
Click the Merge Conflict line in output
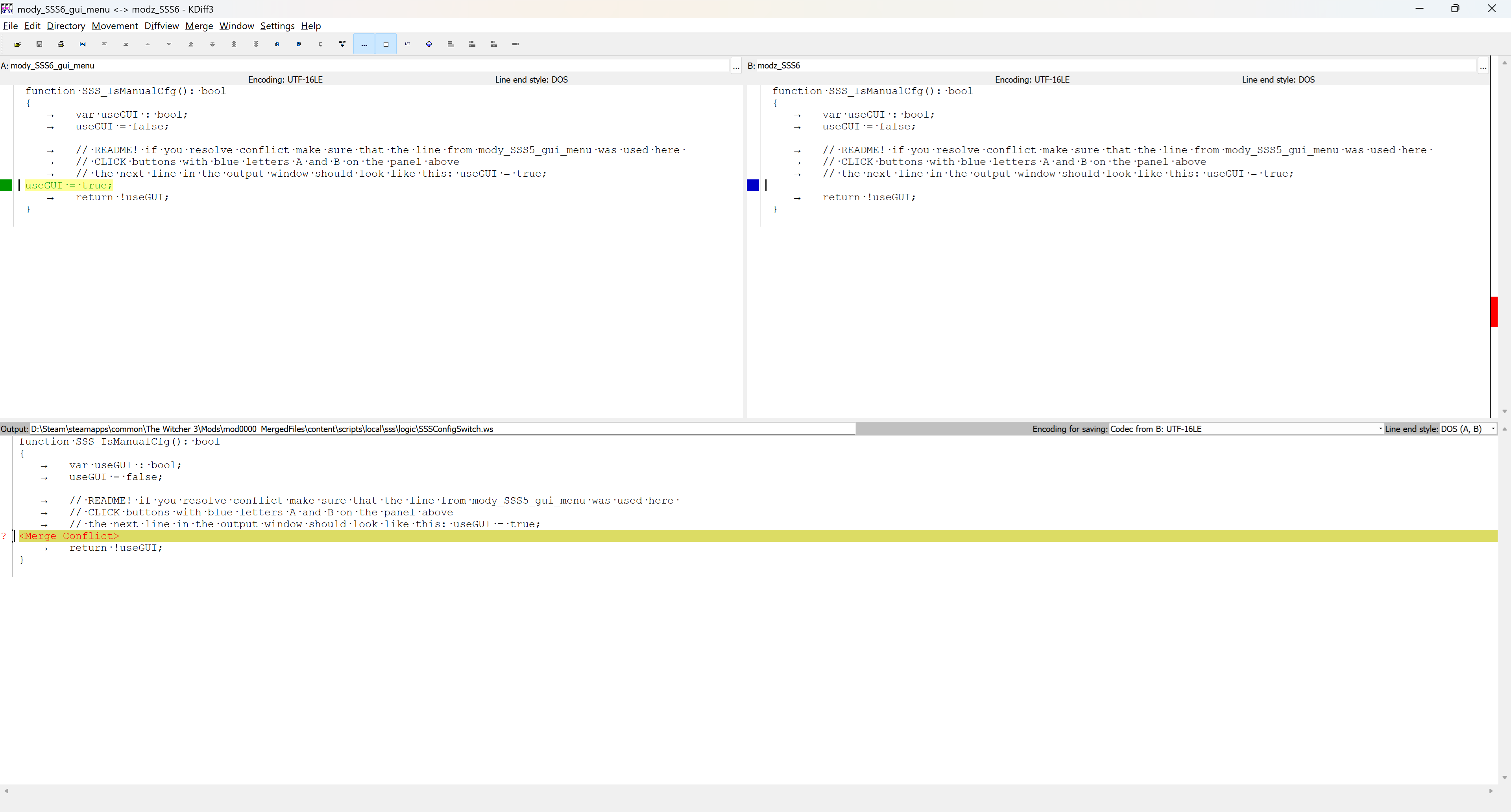point(69,536)
